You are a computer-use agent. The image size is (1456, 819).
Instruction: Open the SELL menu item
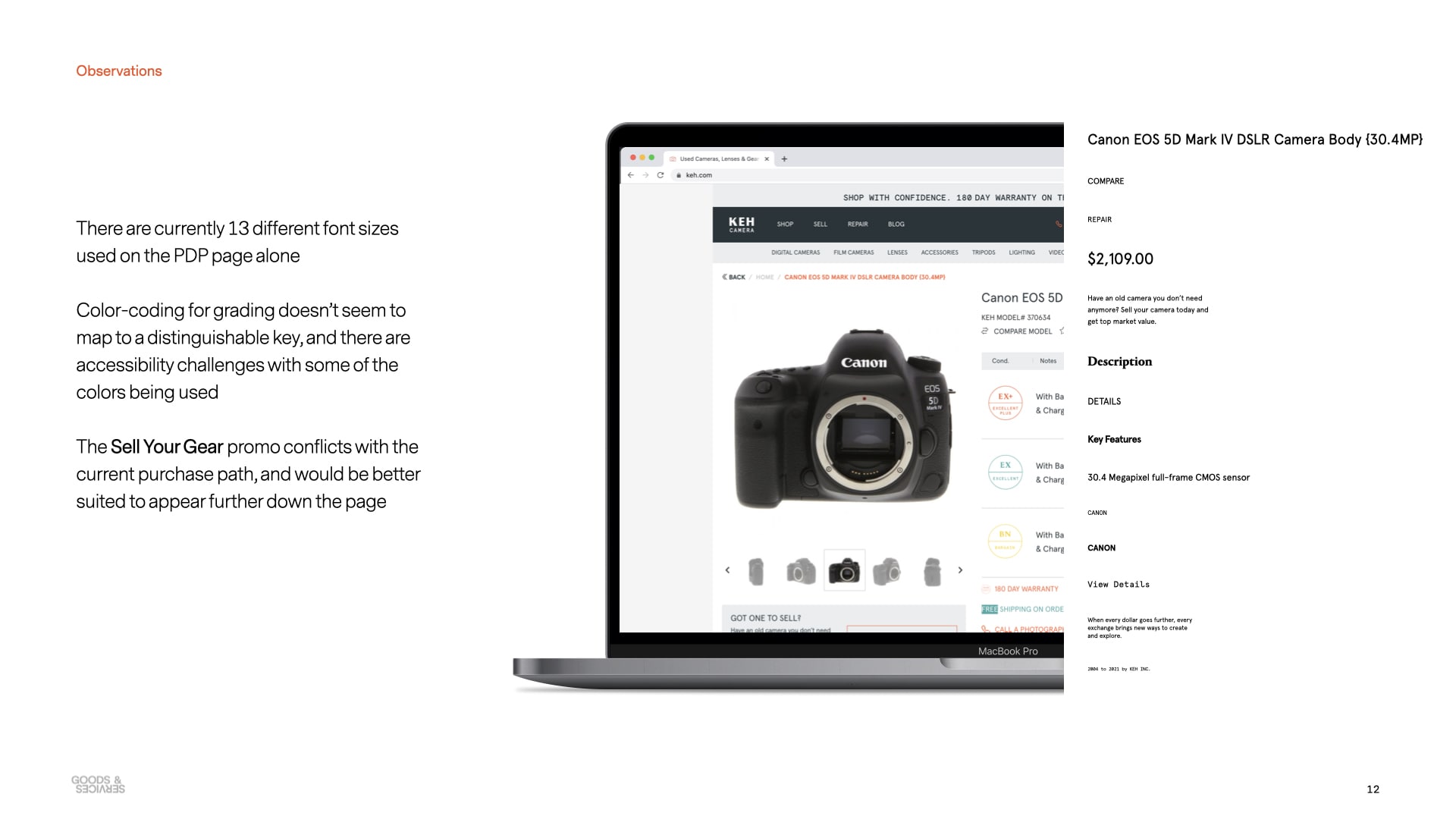pos(820,223)
